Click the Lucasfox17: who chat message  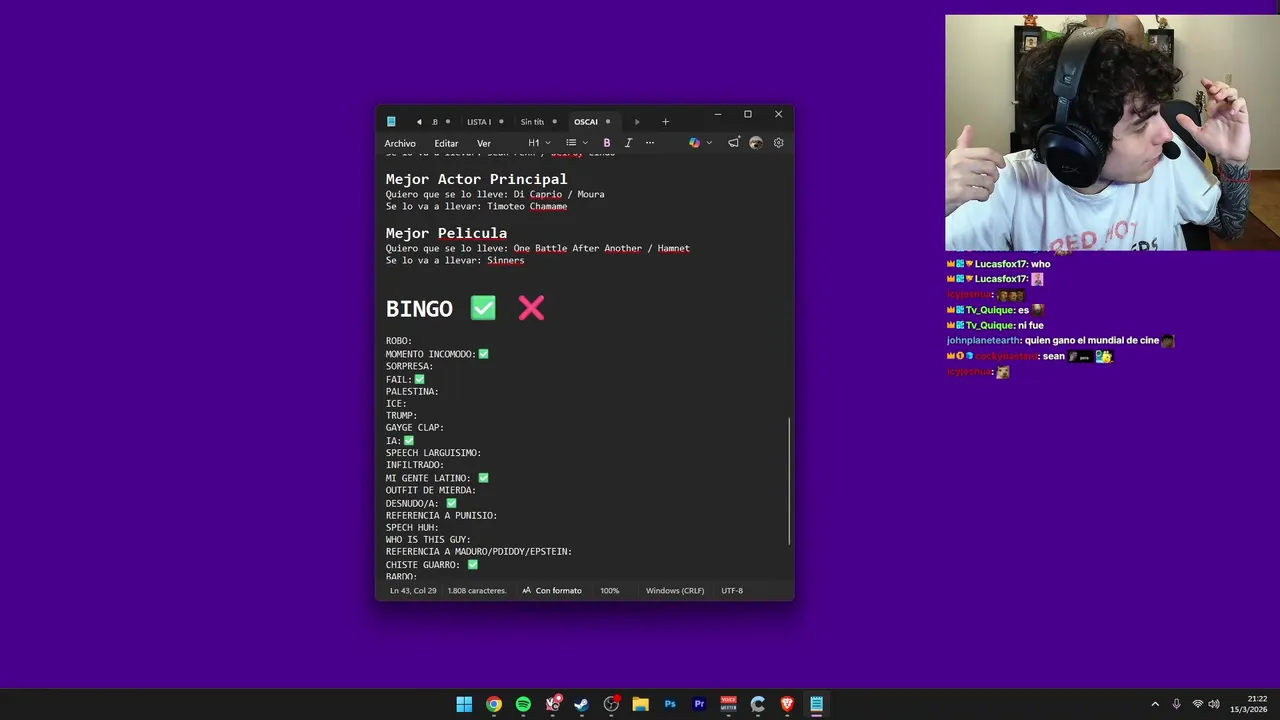click(x=998, y=264)
